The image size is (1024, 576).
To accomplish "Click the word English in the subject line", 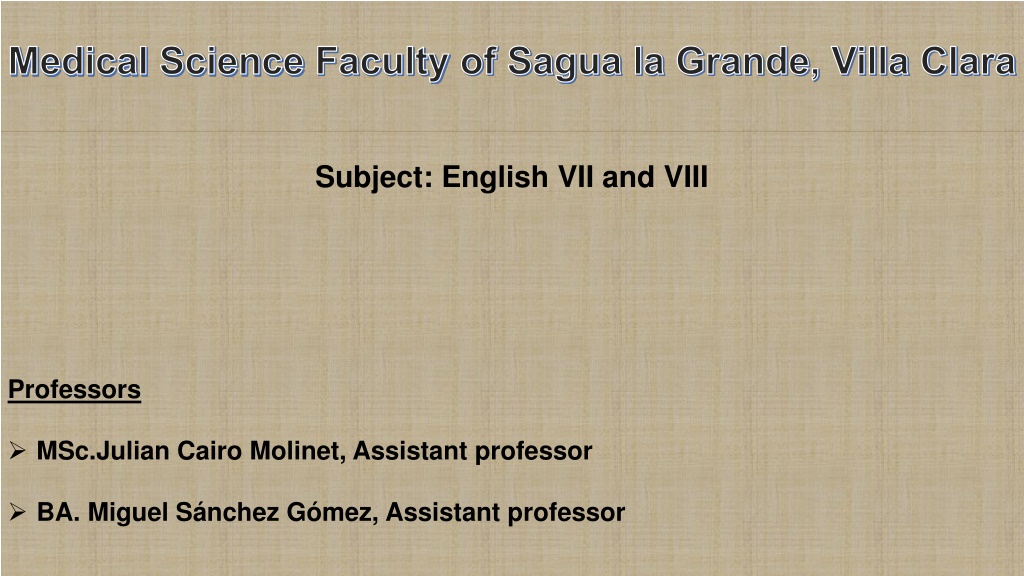I will (x=494, y=178).
